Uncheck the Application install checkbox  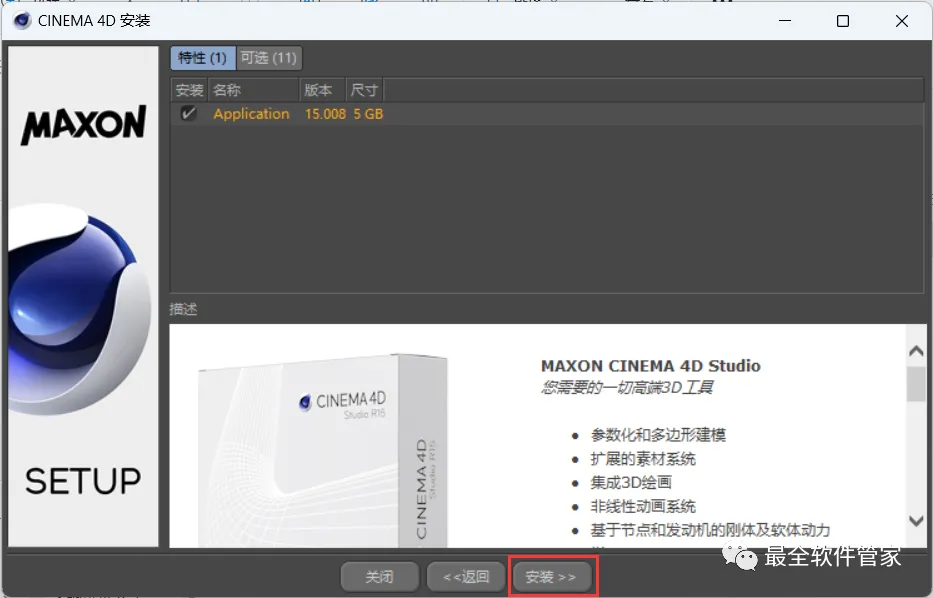(189, 113)
